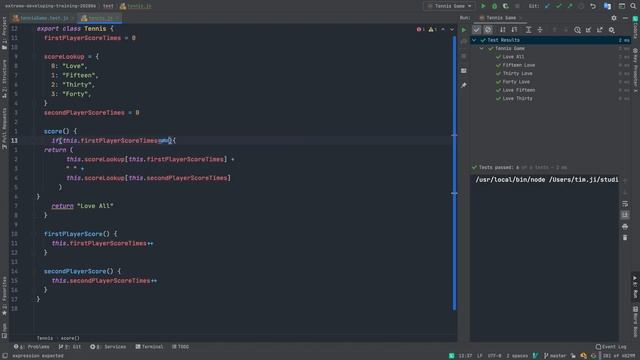Viewport: 640px width, 360px height.
Task: Change the LF line separator in status bar
Action: [x=480, y=356]
